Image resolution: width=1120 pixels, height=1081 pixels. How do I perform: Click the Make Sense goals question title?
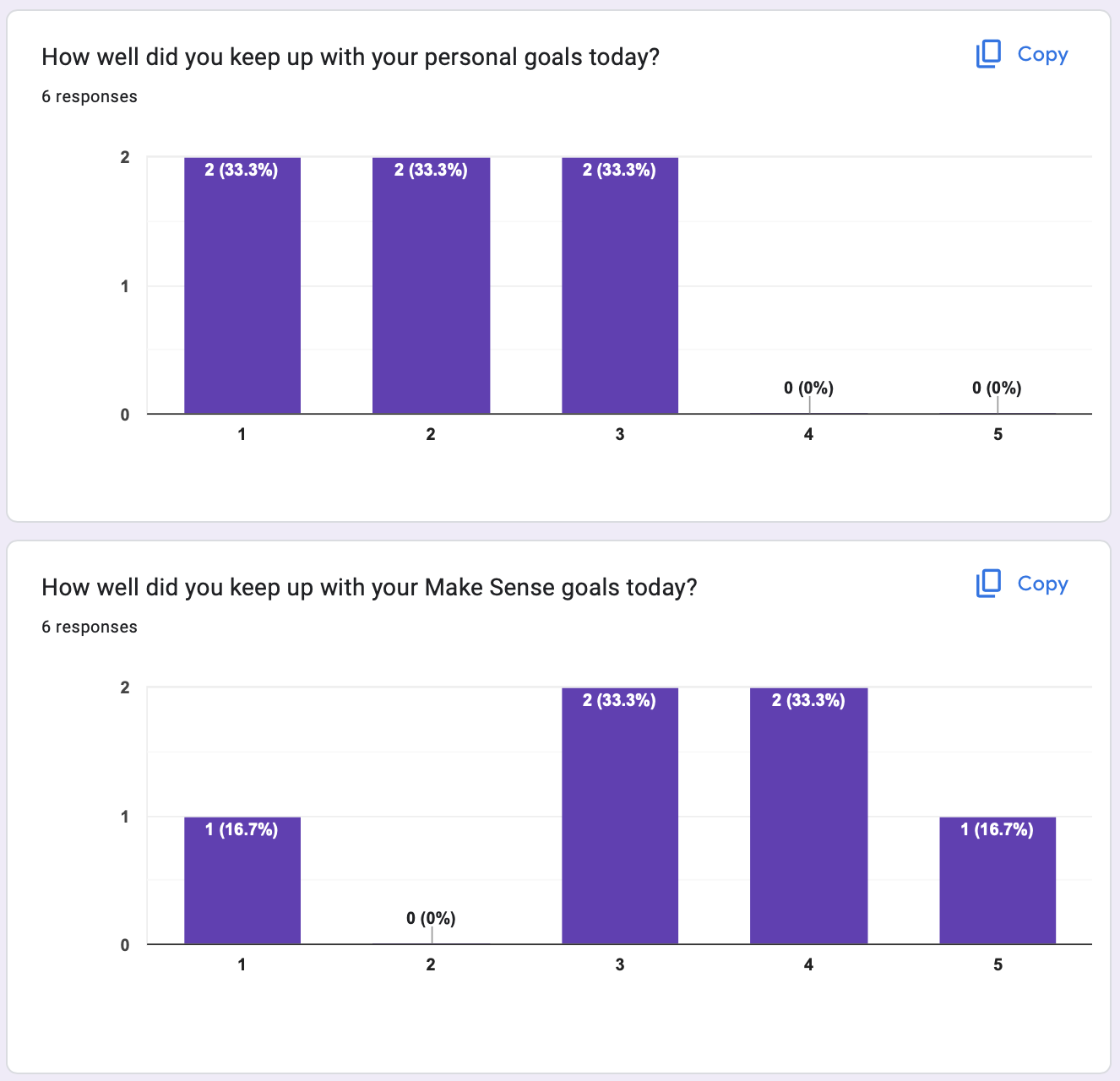tap(369, 588)
